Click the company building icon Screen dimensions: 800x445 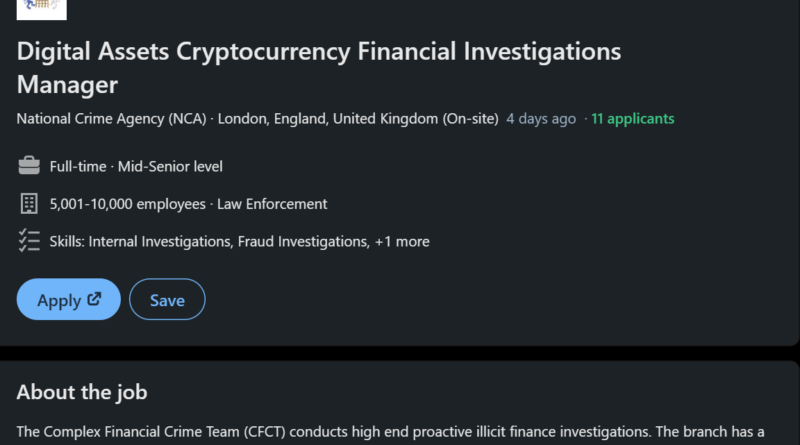click(28, 204)
